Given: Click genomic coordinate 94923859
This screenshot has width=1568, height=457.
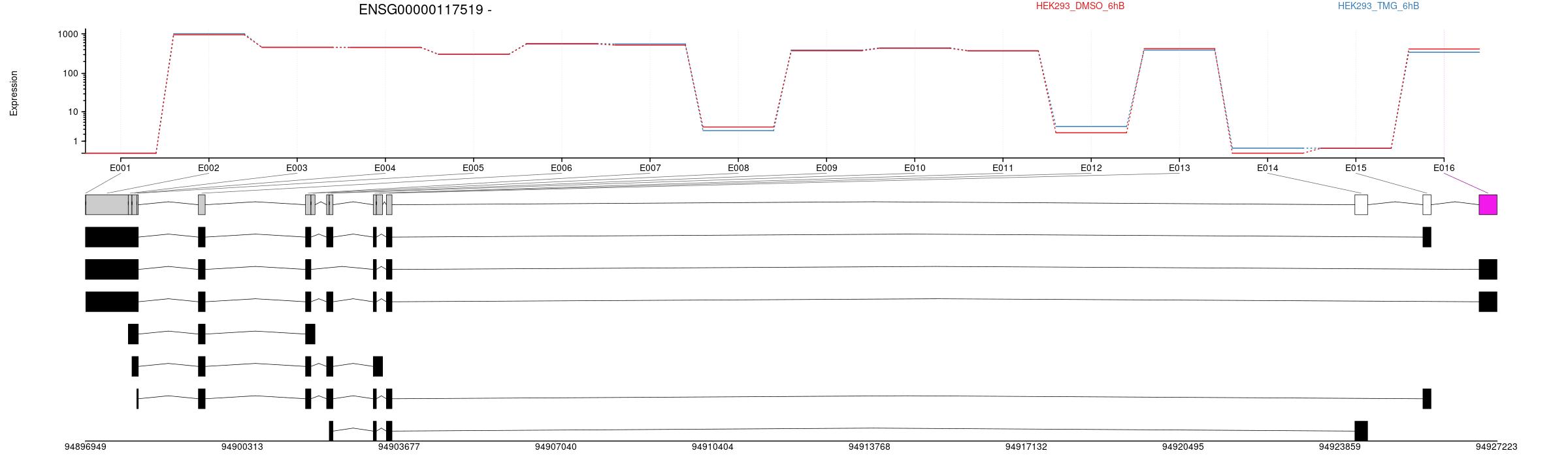Looking at the screenshot, I should click(x=1339, y=447).
